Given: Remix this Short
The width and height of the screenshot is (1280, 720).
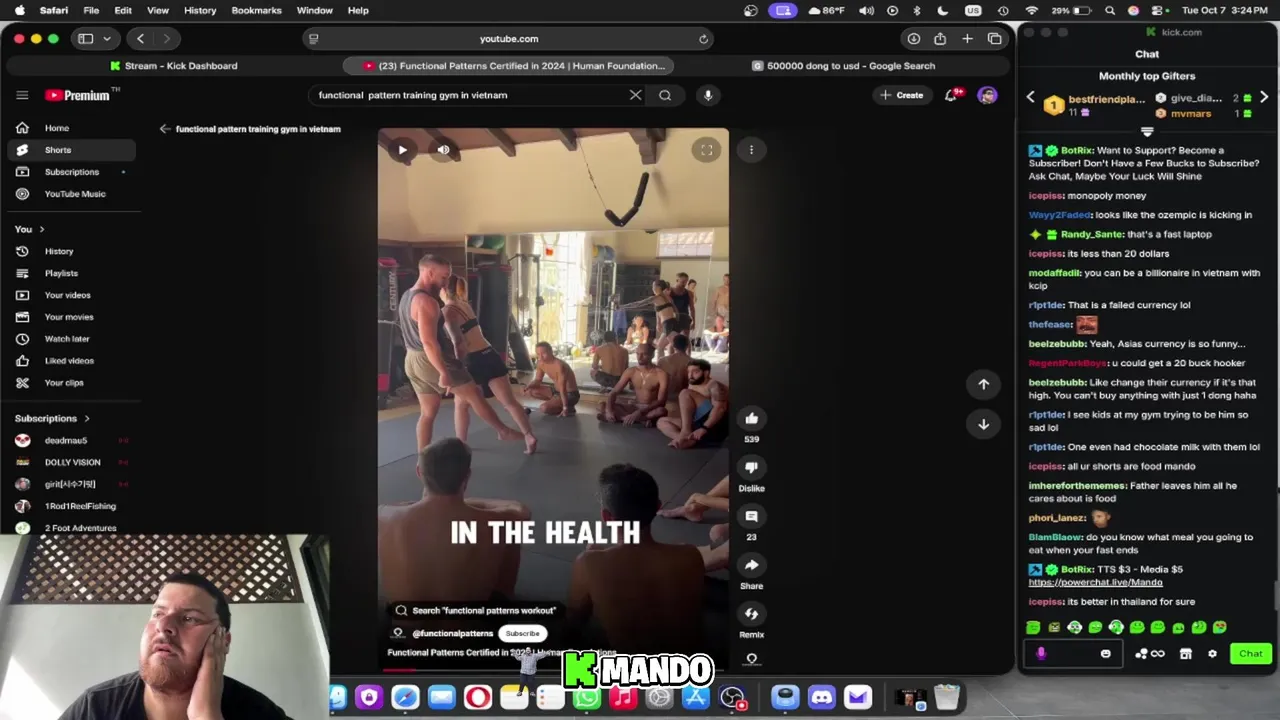Looking at the screenshot, I should click(751, 614).
